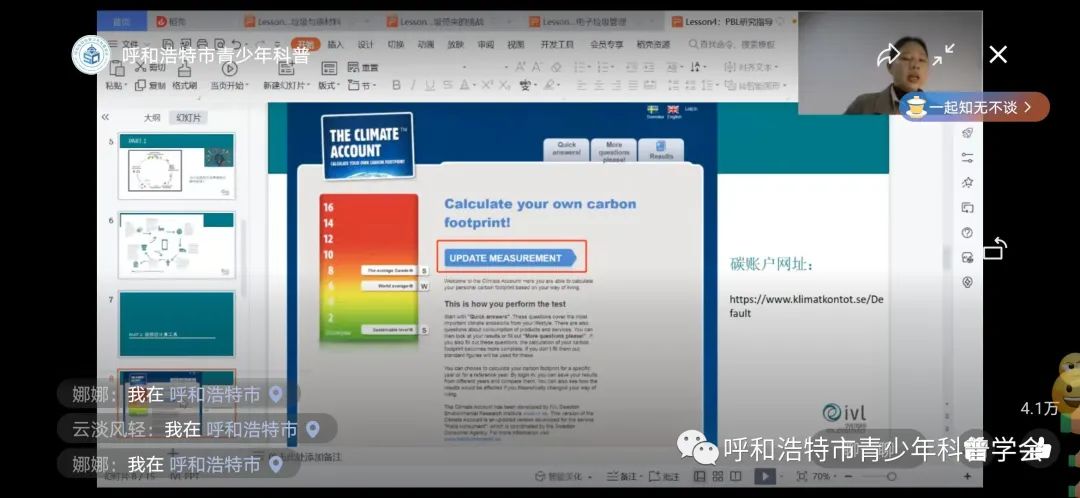This screenshot has height=498, width=1080.
Task: Open the help question-mark icon in the right sidebar
Action: pyautogui.click(x=967, y=233)
